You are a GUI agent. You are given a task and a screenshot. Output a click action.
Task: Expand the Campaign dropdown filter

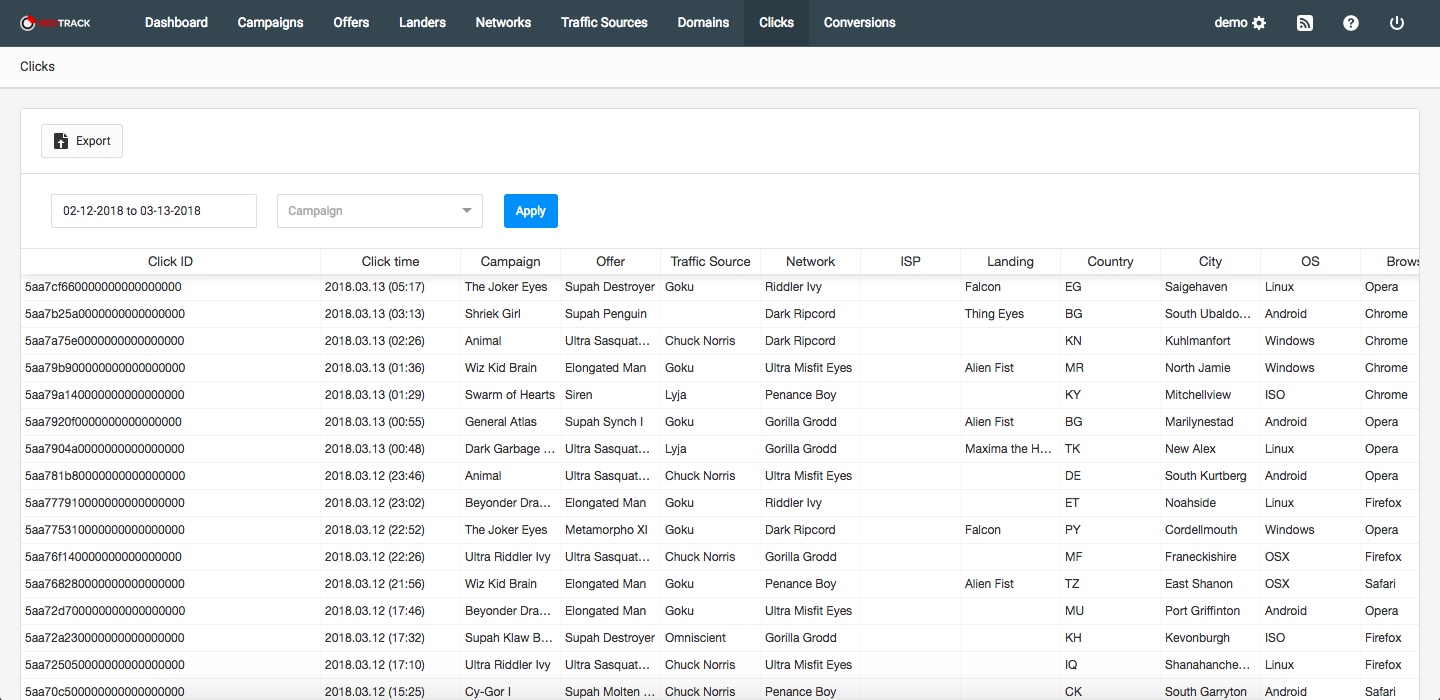(379, 211)
